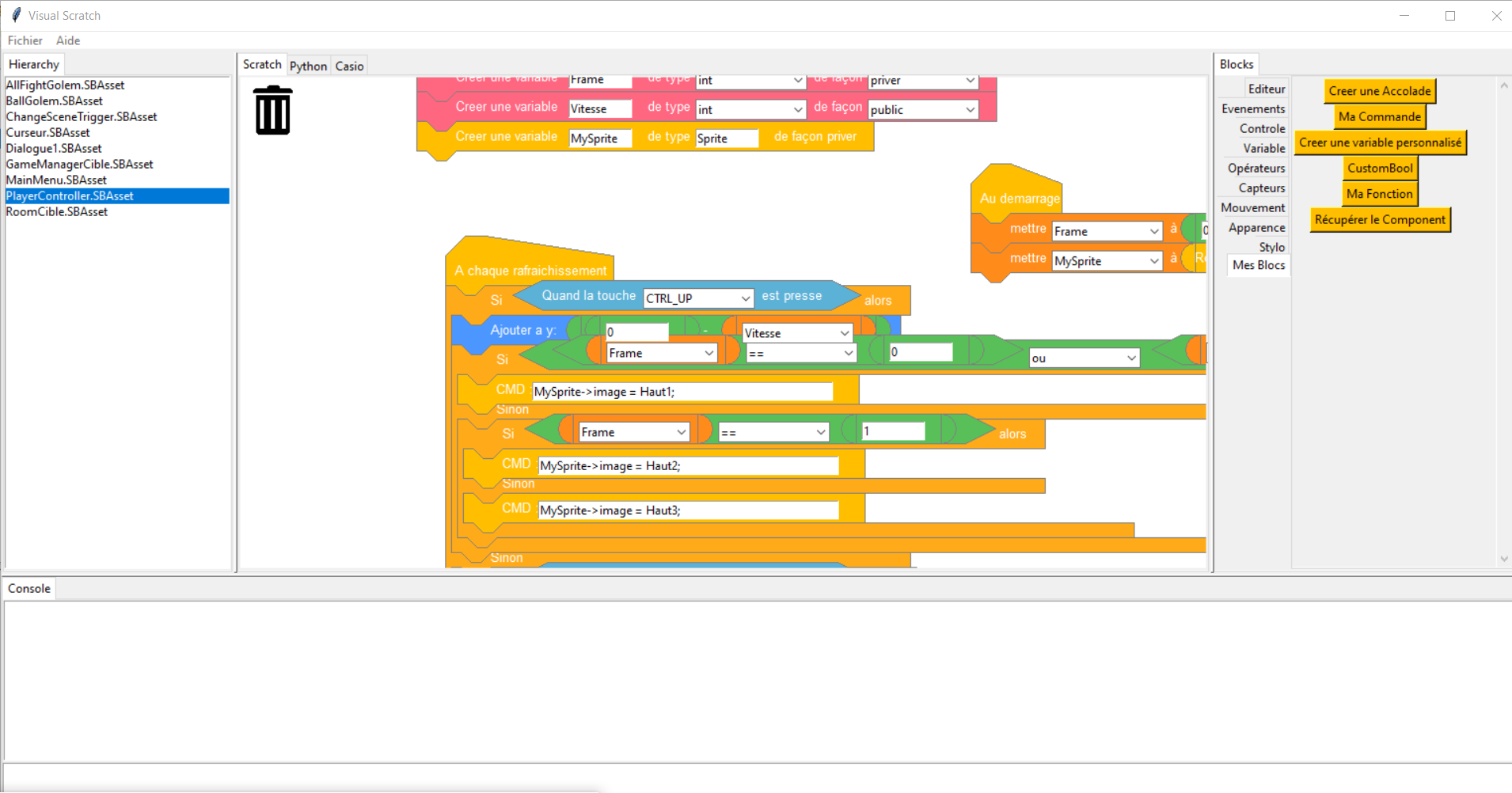Select the Blocks panel tab
The width and height of the screenshot is (1512, 793).
point(1237,65)
